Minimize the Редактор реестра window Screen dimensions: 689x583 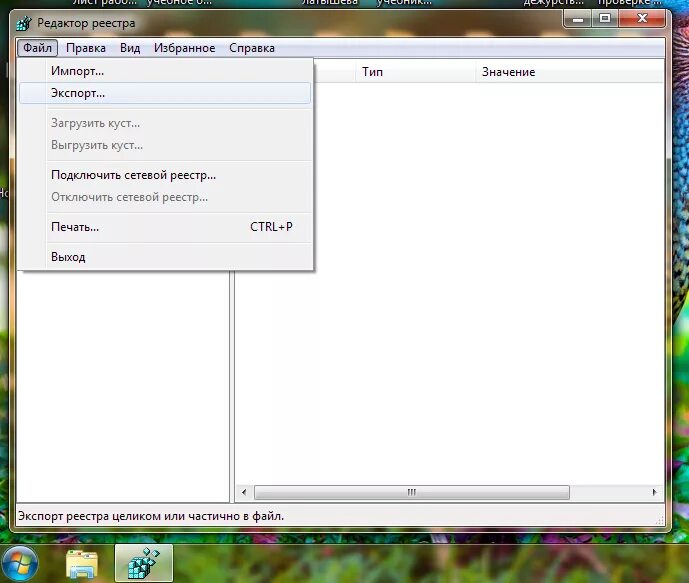(x=577, y=19)
